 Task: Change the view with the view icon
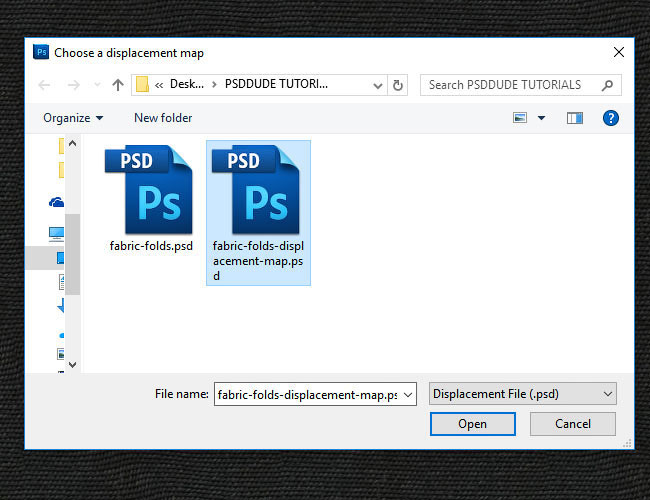coord(520,118)
